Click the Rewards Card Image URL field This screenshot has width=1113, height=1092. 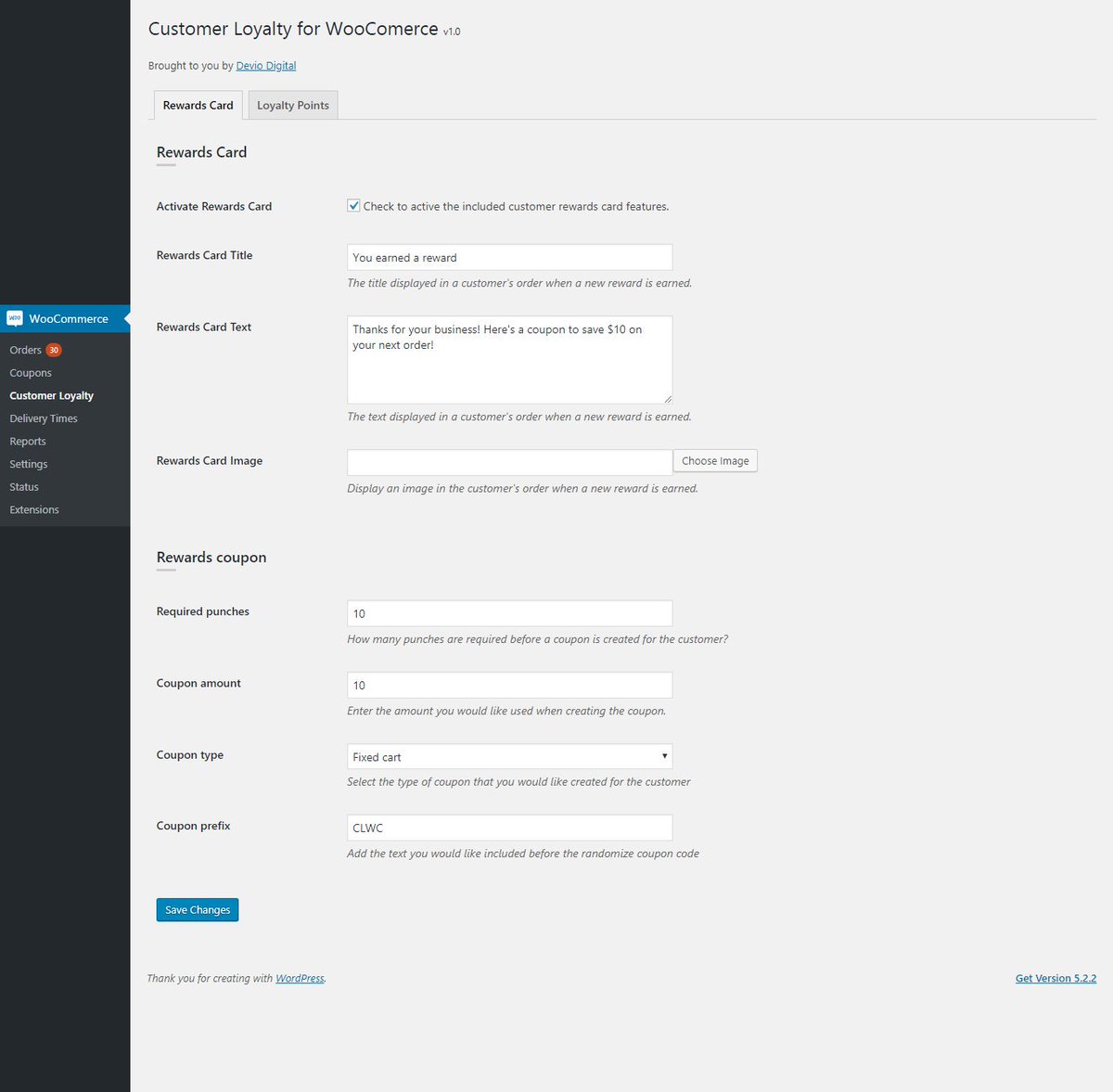(x=509, y=462)
